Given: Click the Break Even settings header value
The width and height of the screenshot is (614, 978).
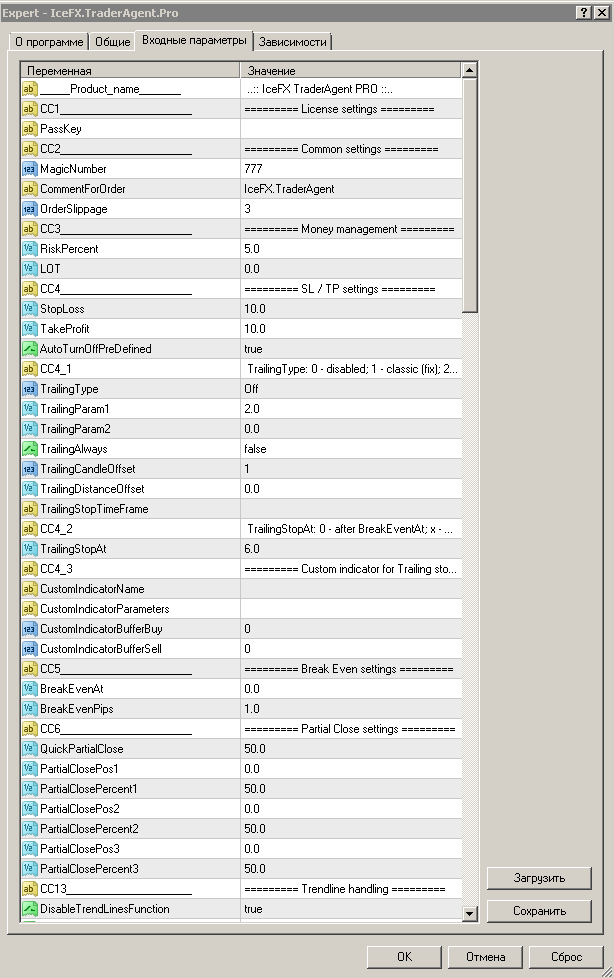Looking at the screenshot, I should click(x=349, y=669).
